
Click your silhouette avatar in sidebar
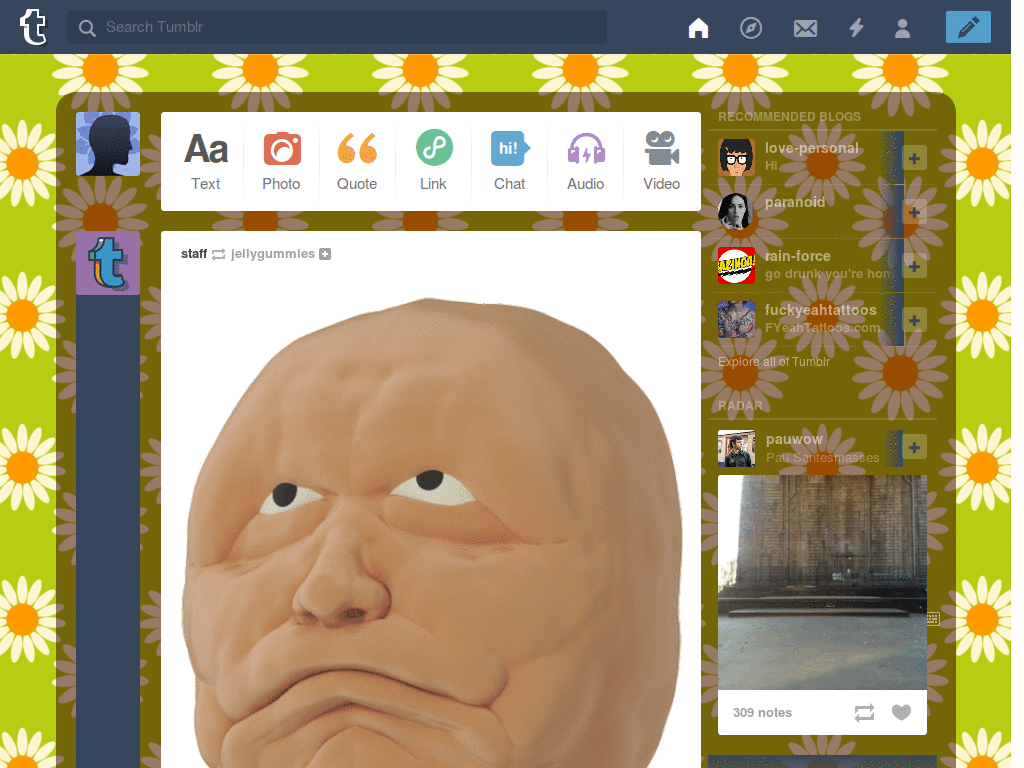point(108,144)
